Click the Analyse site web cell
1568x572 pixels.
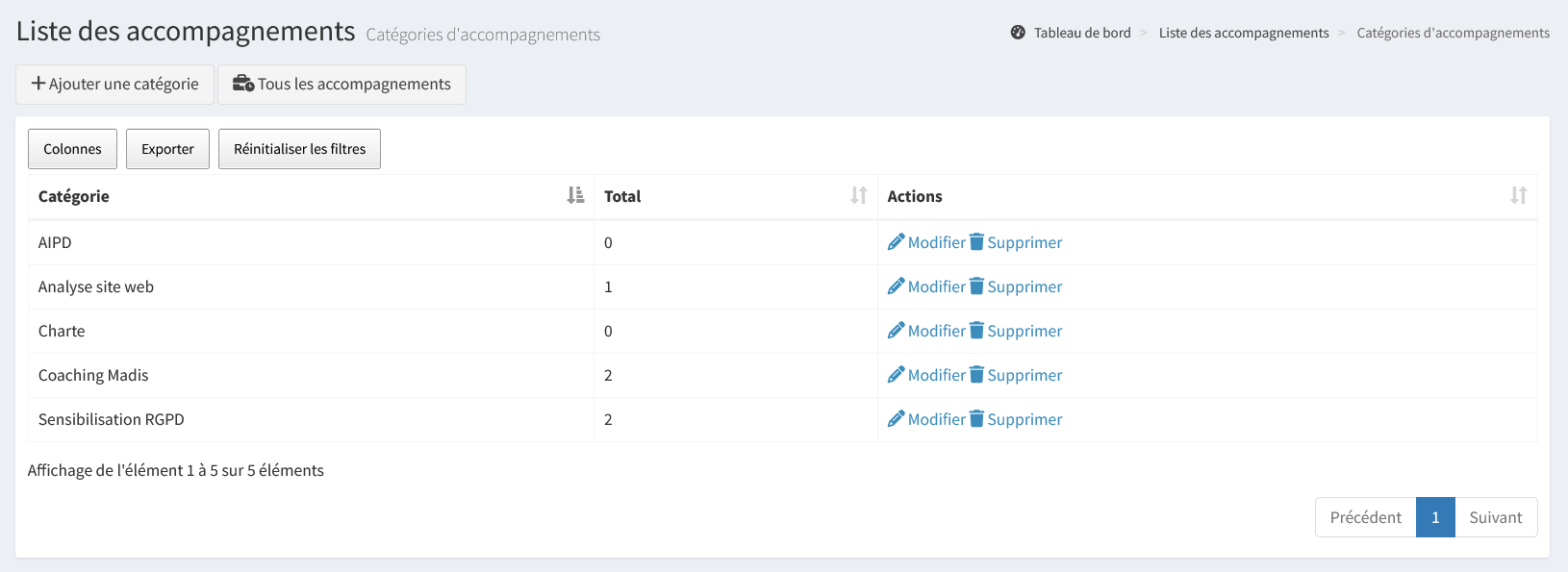[x=311, y=286]
